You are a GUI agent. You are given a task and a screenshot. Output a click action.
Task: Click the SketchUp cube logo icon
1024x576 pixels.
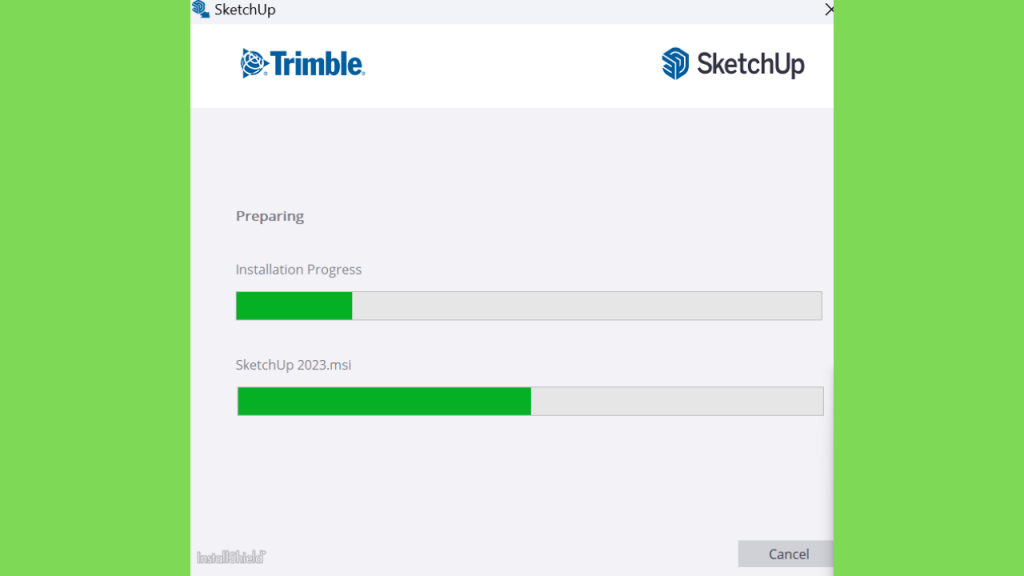675,63
